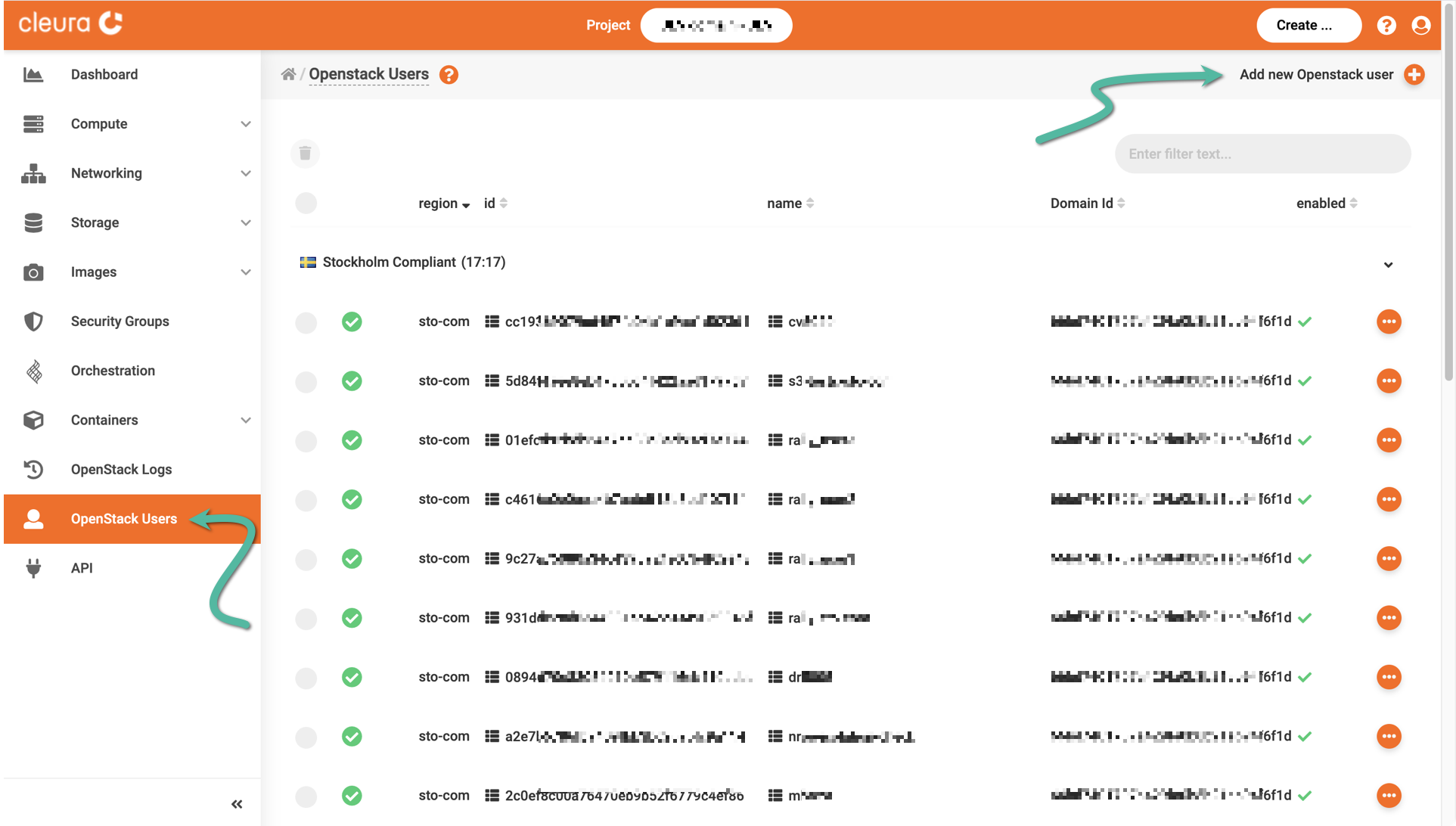Open actions menu for user 2c0ef row

[1389, 796]
